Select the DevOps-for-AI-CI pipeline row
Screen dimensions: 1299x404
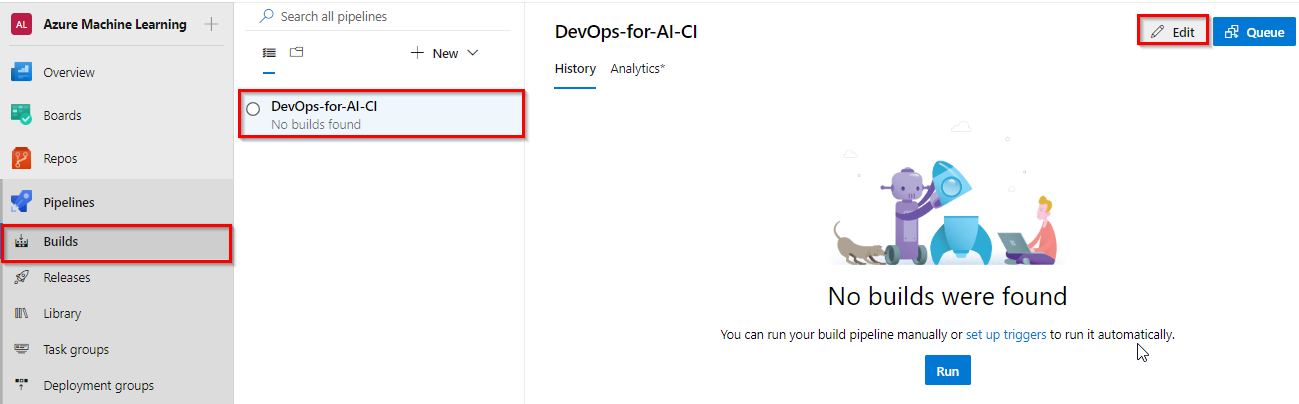pyautogui.click(x=382, y=114)
